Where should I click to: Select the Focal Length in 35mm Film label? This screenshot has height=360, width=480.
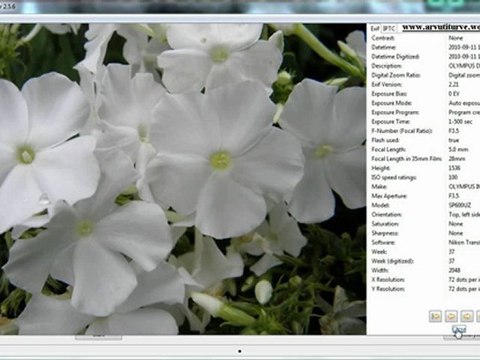[407, 159]
